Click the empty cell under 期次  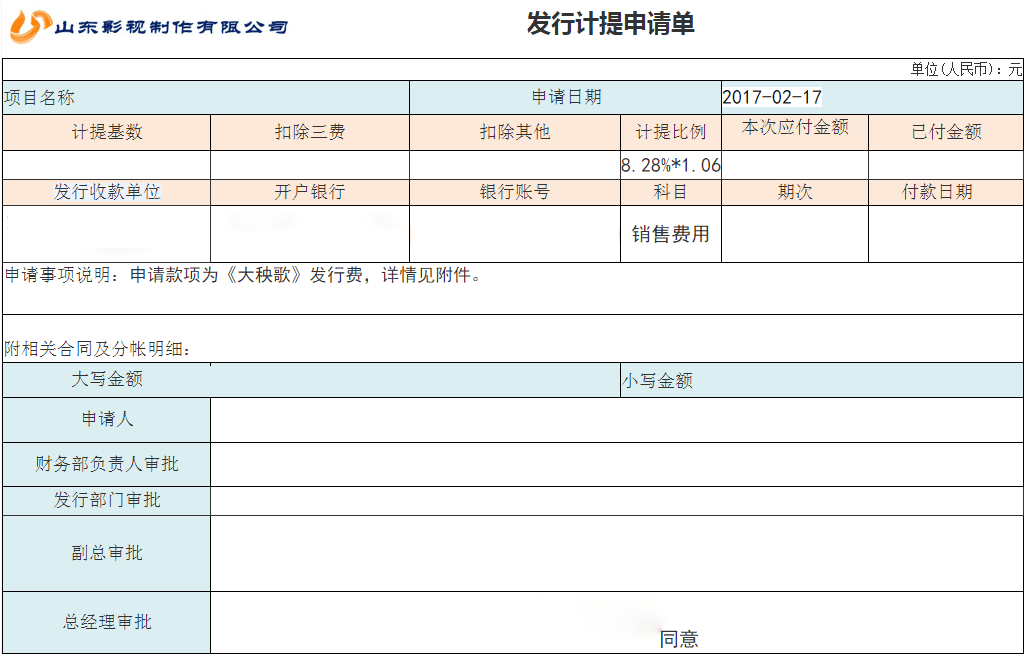pyautogui.click(x=795, y=234)
